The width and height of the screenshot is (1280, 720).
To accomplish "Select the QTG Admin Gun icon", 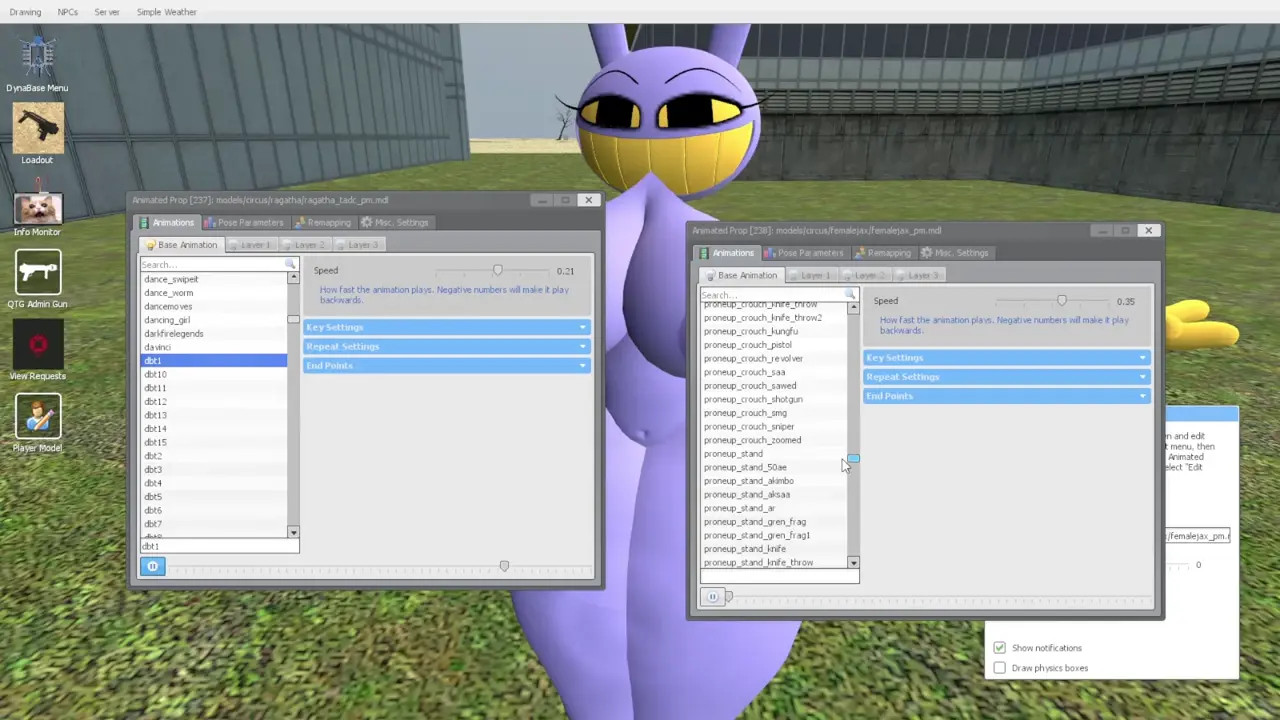I will [37, 273].
